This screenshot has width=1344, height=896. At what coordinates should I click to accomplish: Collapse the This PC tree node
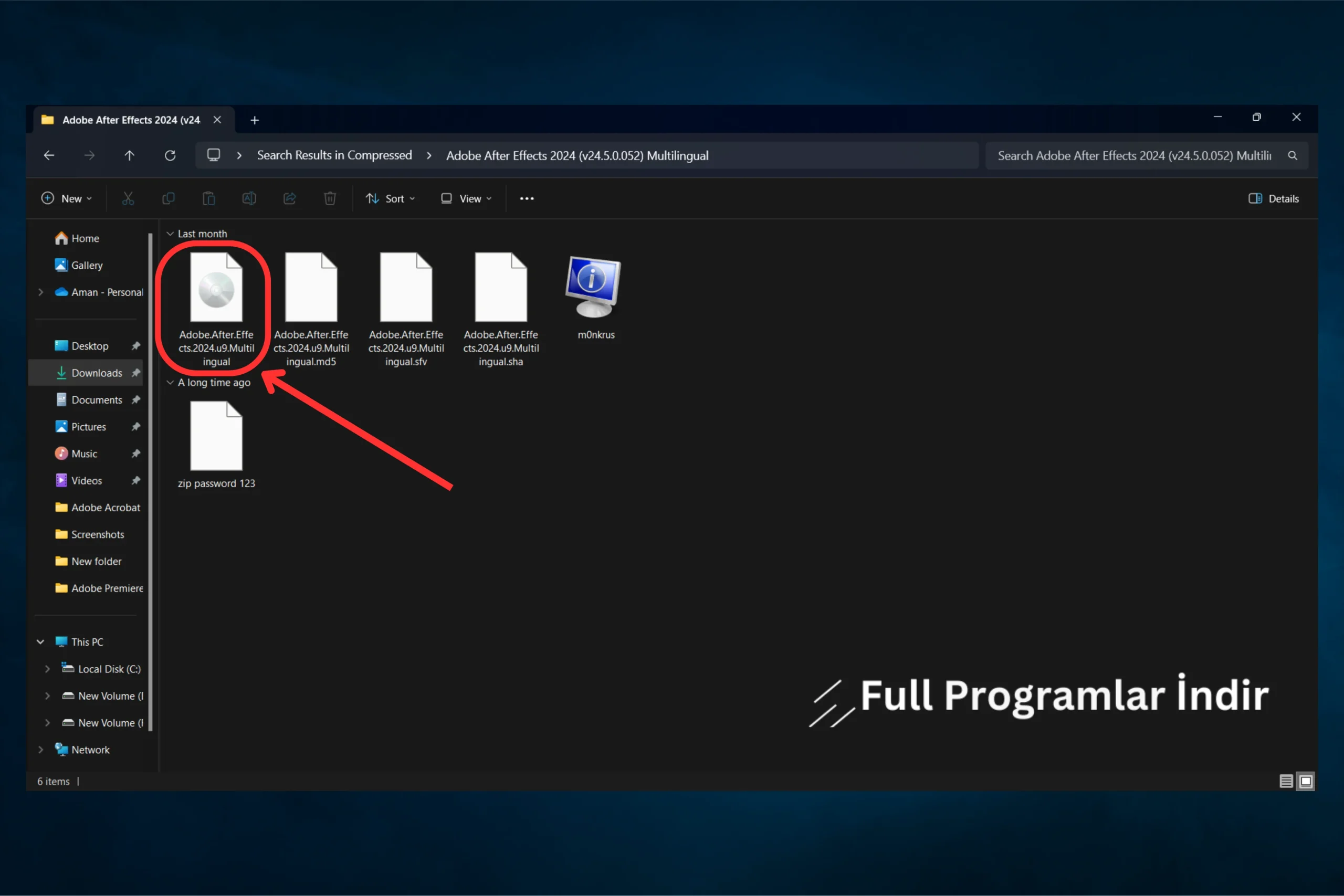(40, 642)
